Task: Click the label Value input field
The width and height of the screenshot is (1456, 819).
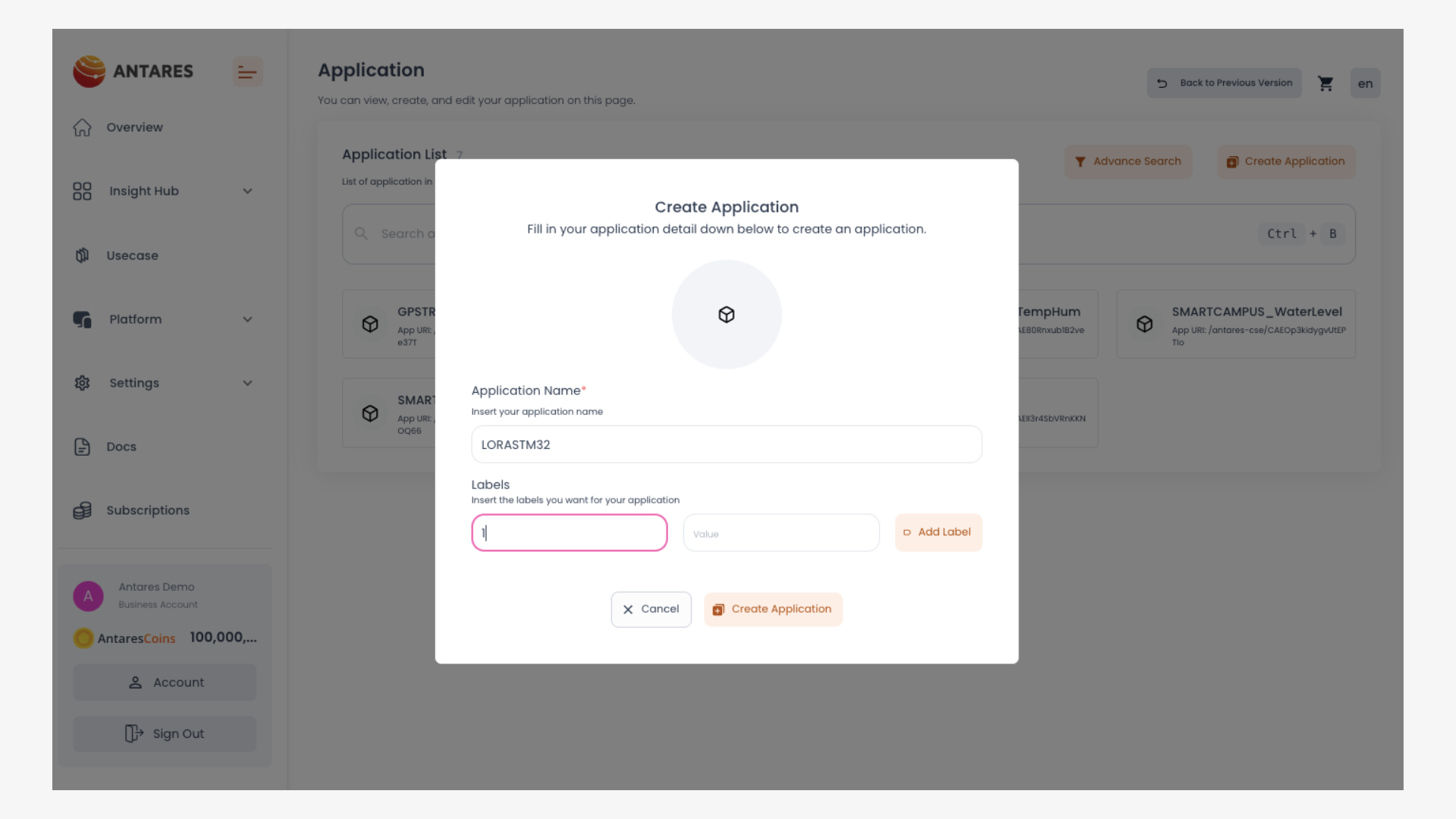Action: (x=780, y=533)
